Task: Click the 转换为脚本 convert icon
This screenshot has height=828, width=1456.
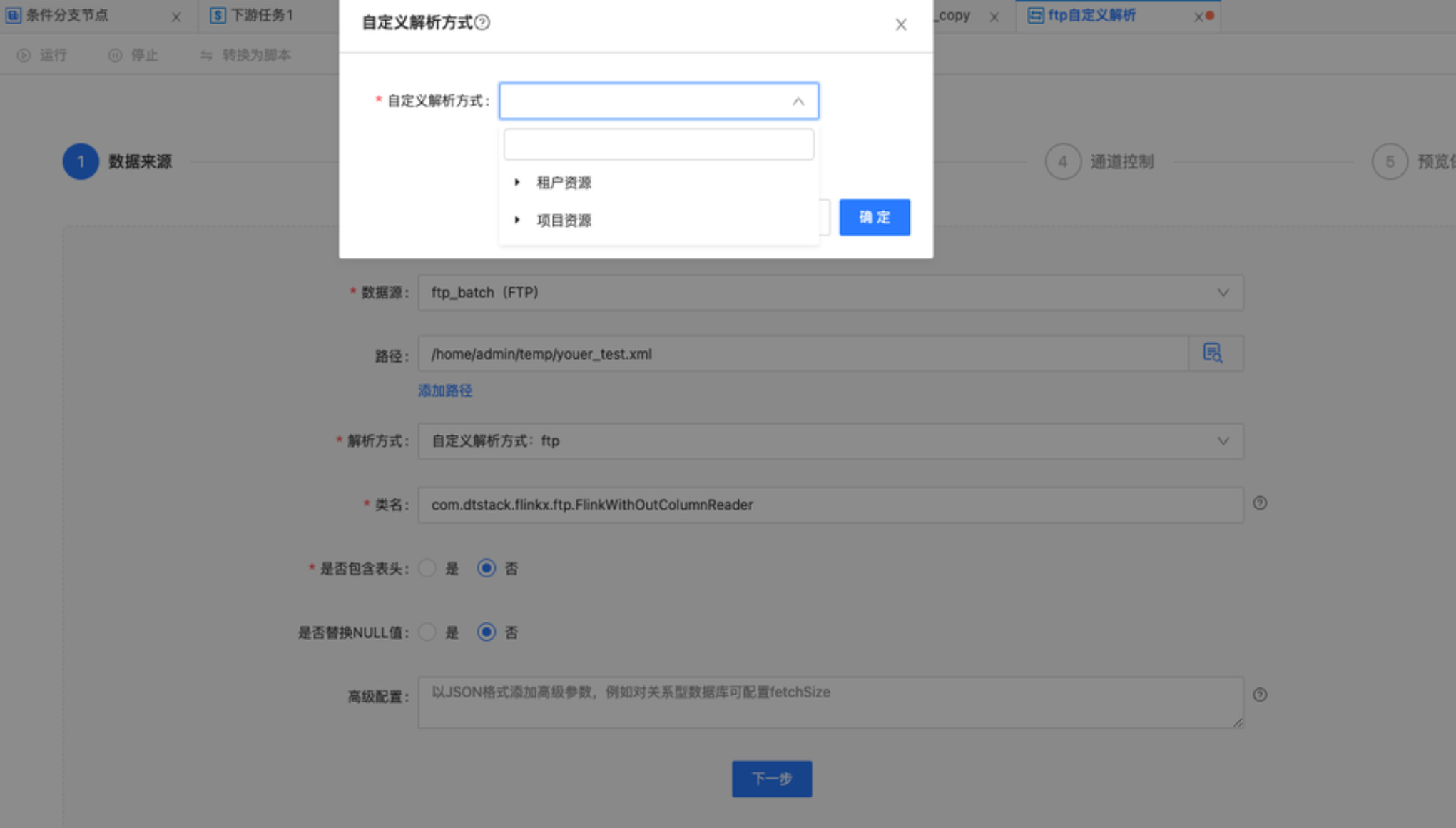Action: point(206,55)
